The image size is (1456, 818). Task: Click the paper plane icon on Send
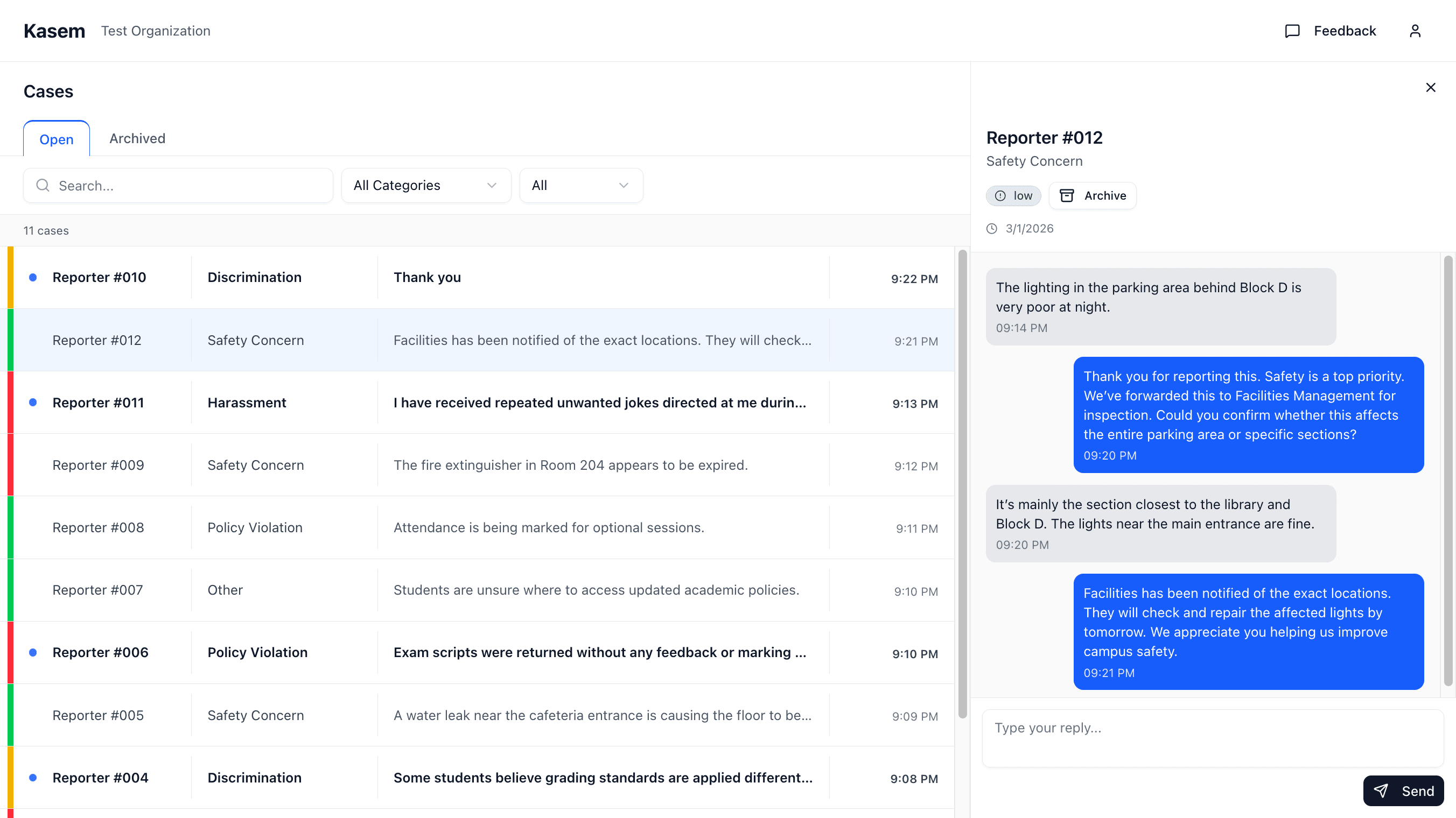coord(1382,791)
